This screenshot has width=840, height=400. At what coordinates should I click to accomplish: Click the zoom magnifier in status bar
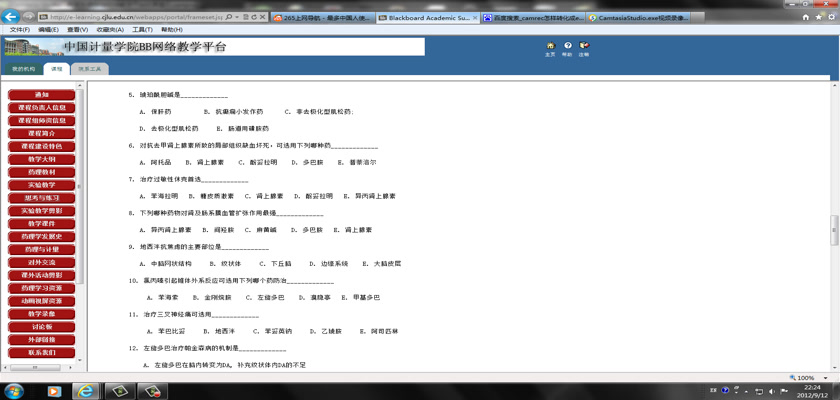point(793,378)
